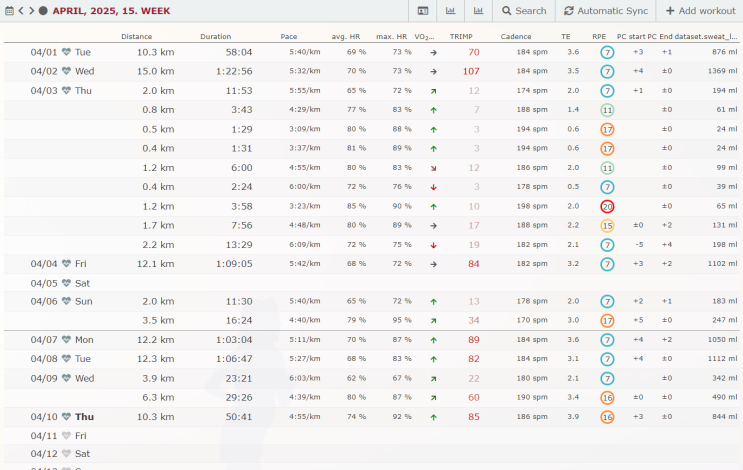Open Search in the toolbar
743x470 pixels.
(x=524, y=11)
